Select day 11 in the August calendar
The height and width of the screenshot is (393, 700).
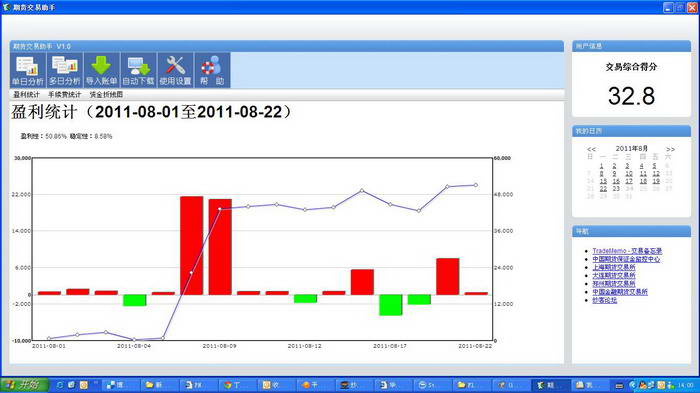click(643, 173)
